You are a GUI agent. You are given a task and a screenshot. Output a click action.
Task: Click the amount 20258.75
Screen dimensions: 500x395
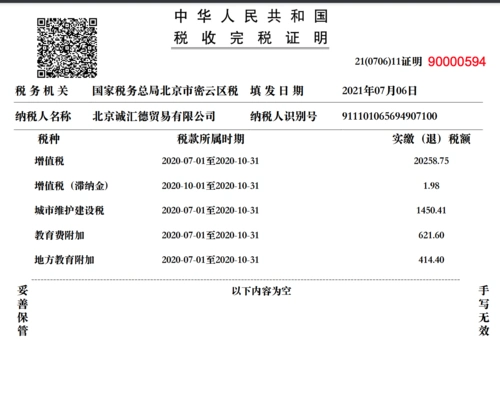431,161
